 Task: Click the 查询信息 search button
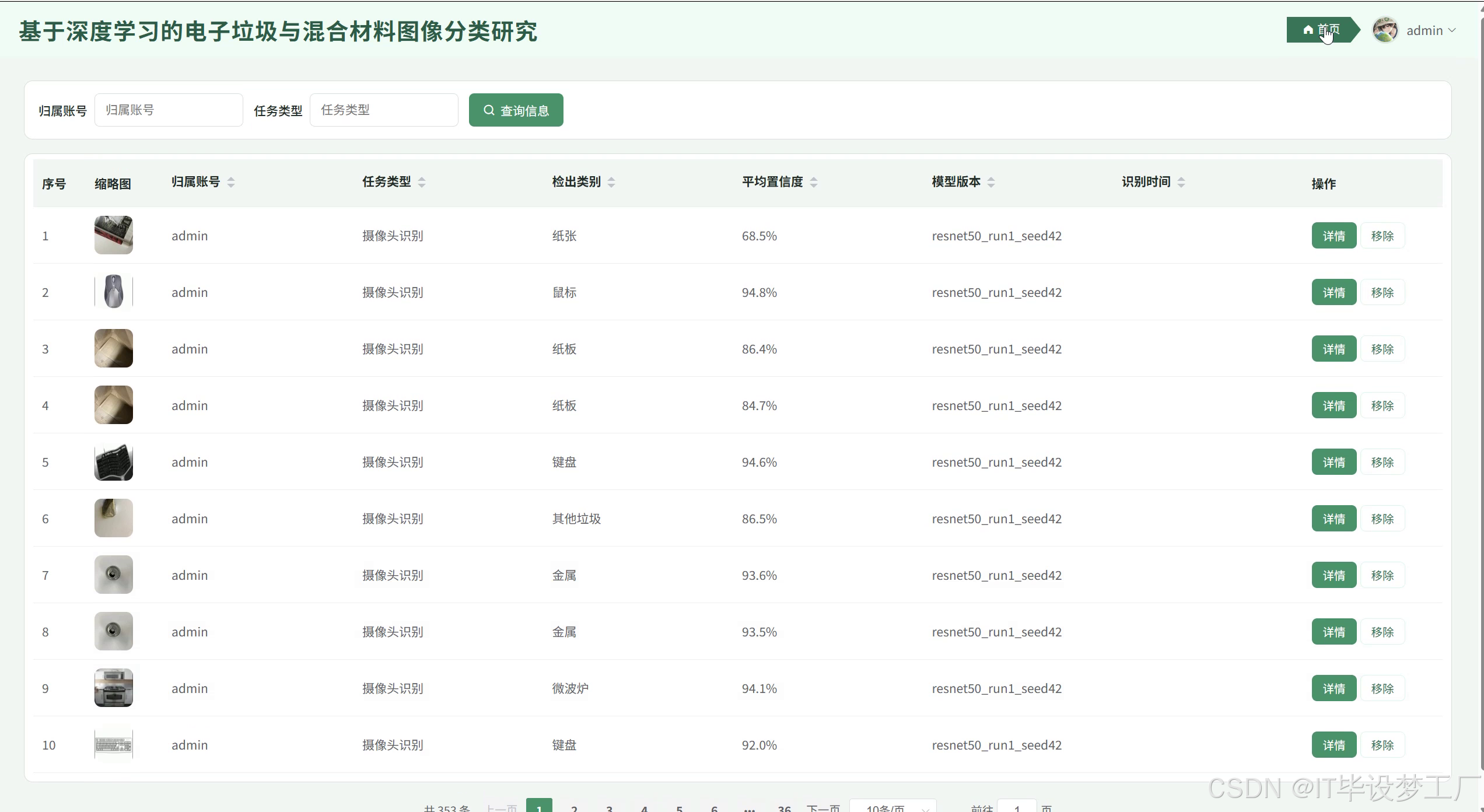click(x=516, y=110)
